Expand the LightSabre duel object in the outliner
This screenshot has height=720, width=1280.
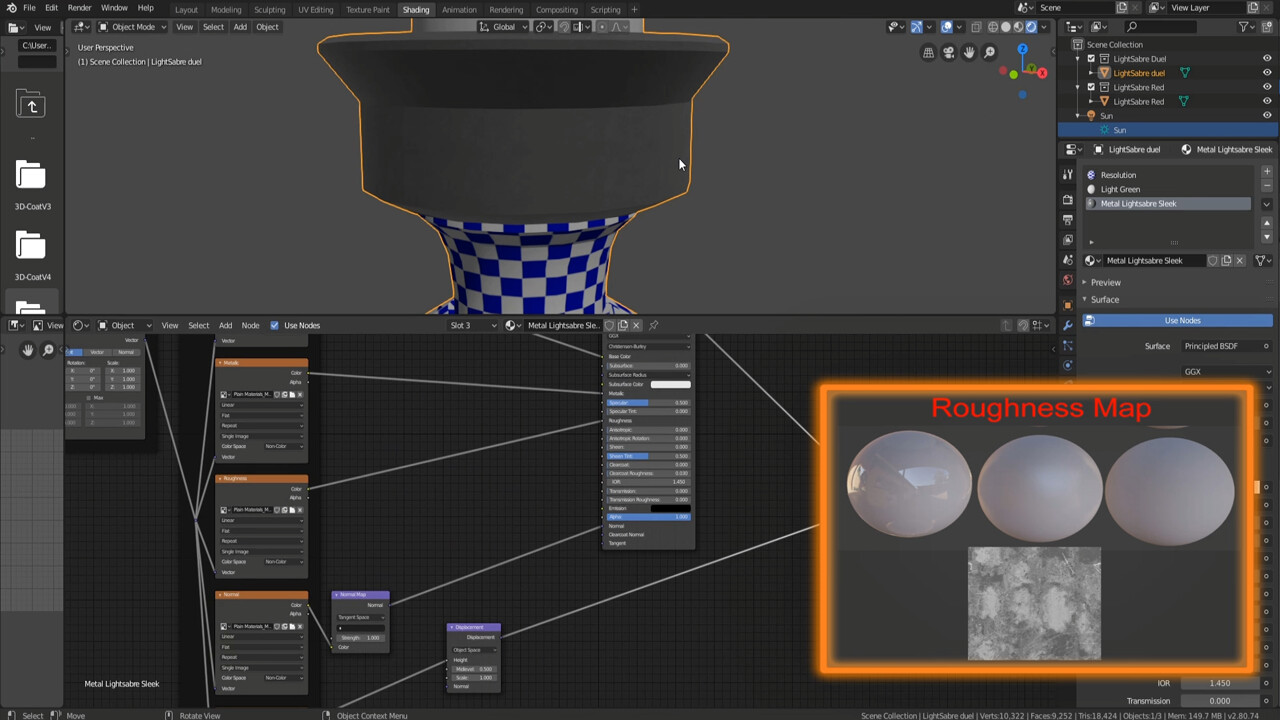pos(1091,73)
